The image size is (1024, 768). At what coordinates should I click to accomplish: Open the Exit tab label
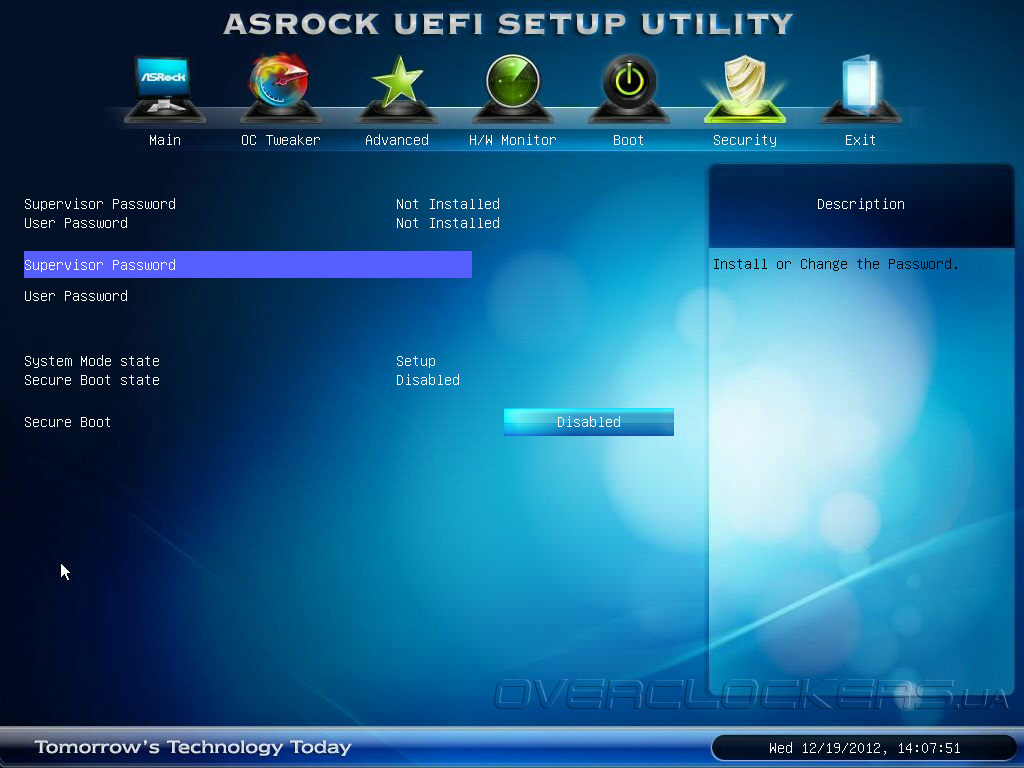[x=860, y=140]
